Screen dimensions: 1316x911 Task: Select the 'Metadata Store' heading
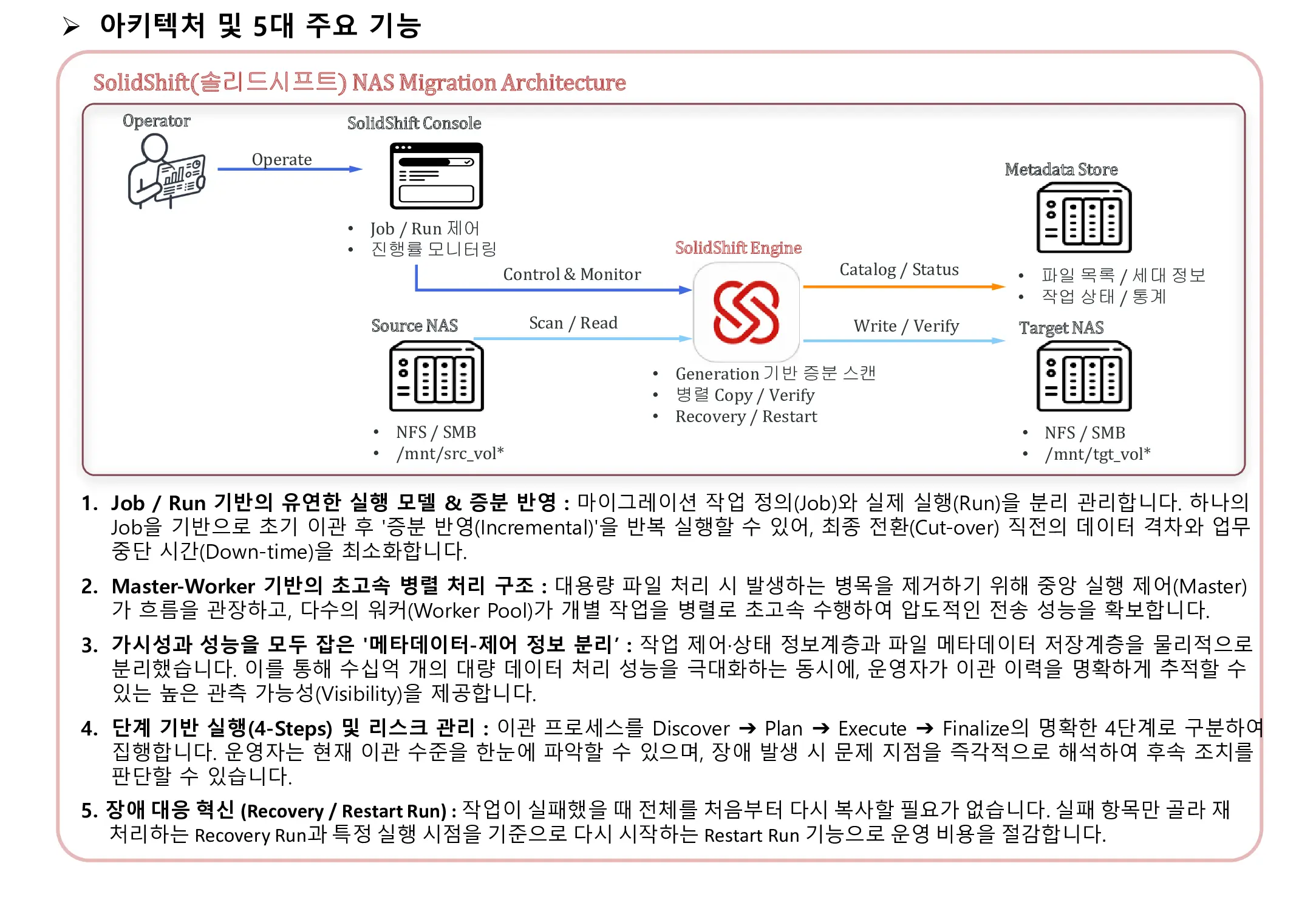(1061, 169)
